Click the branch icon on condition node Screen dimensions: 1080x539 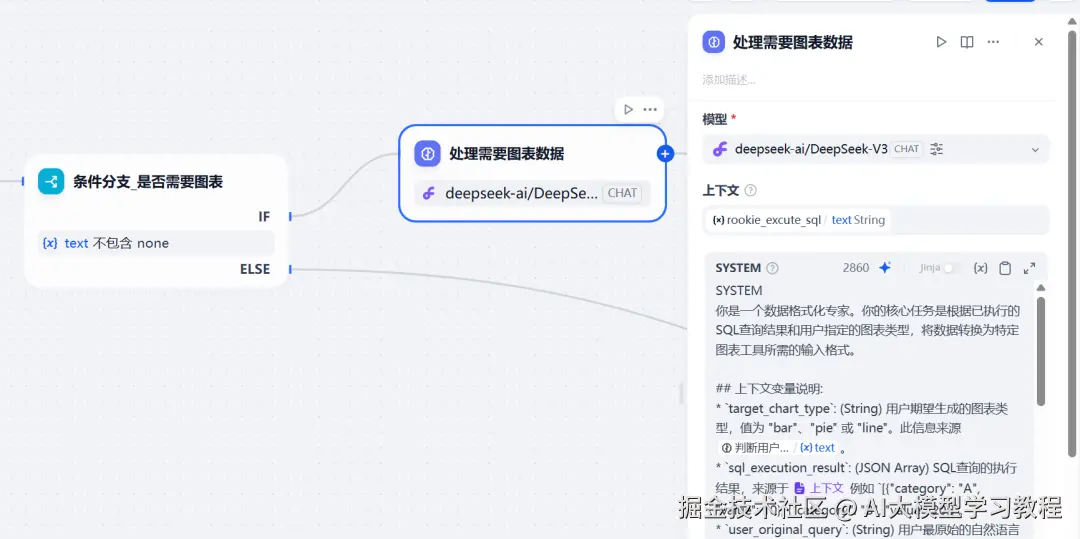pyautogui.click(x=51, y=182)
